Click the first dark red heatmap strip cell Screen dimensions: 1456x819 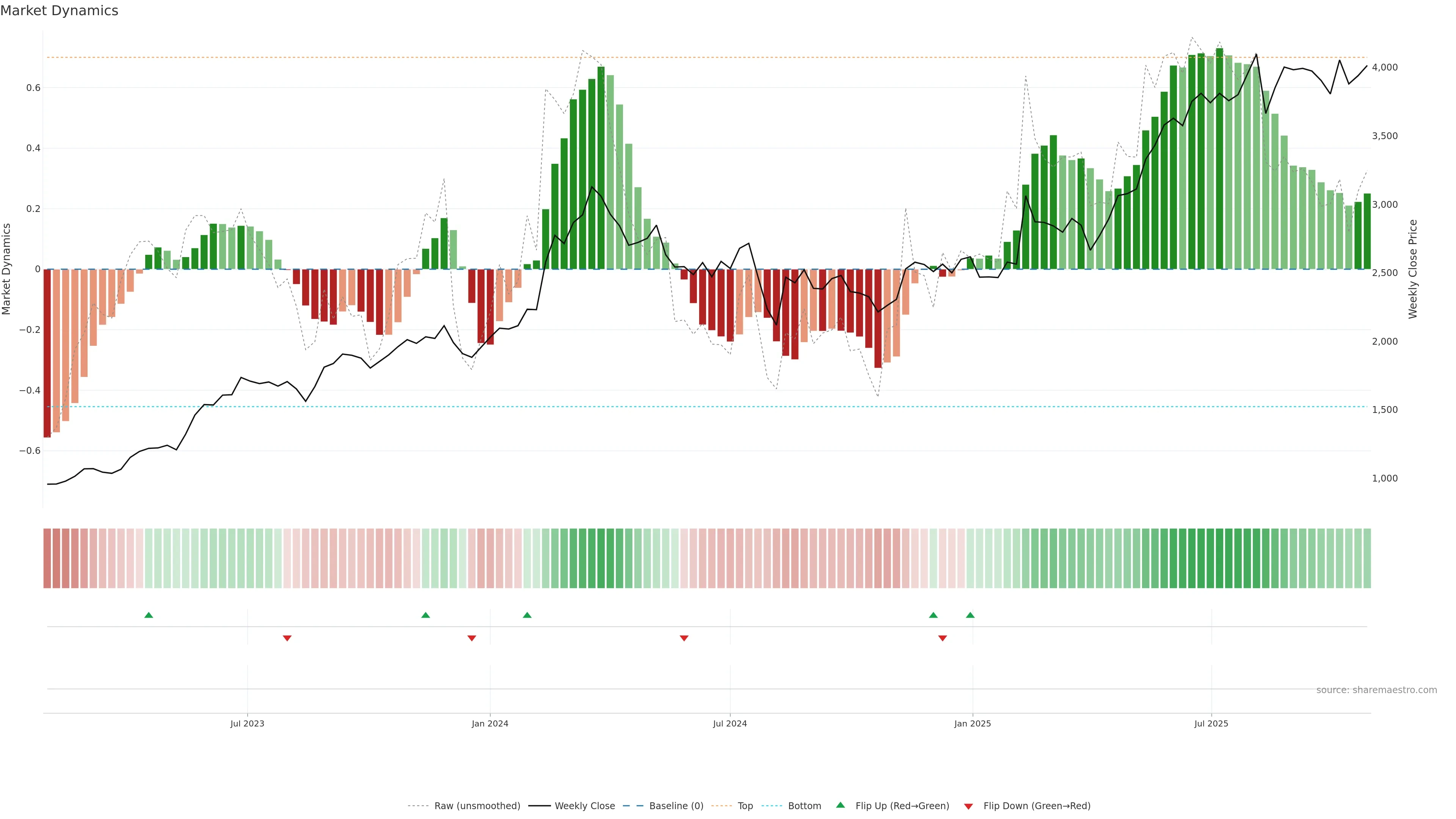click(47, 559)
